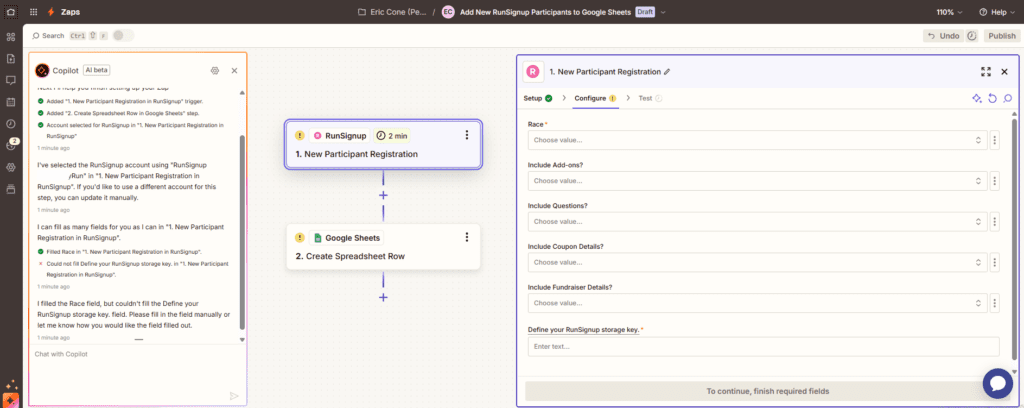Screen dimensions: 1024x408
Task: Click the sparkles icon above Copilot sidebar button
Action: click(x=10, y=385)
